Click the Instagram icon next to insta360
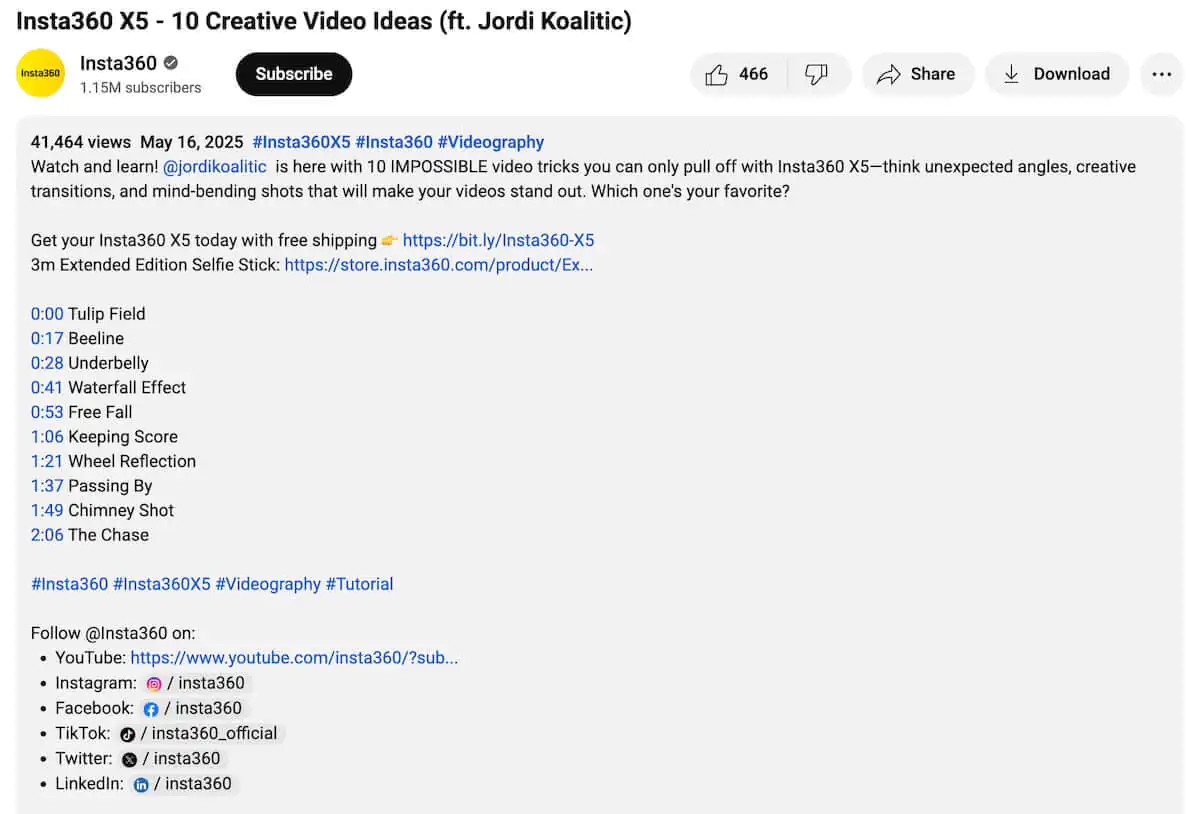1200x814 pixels. pos(153,683)
